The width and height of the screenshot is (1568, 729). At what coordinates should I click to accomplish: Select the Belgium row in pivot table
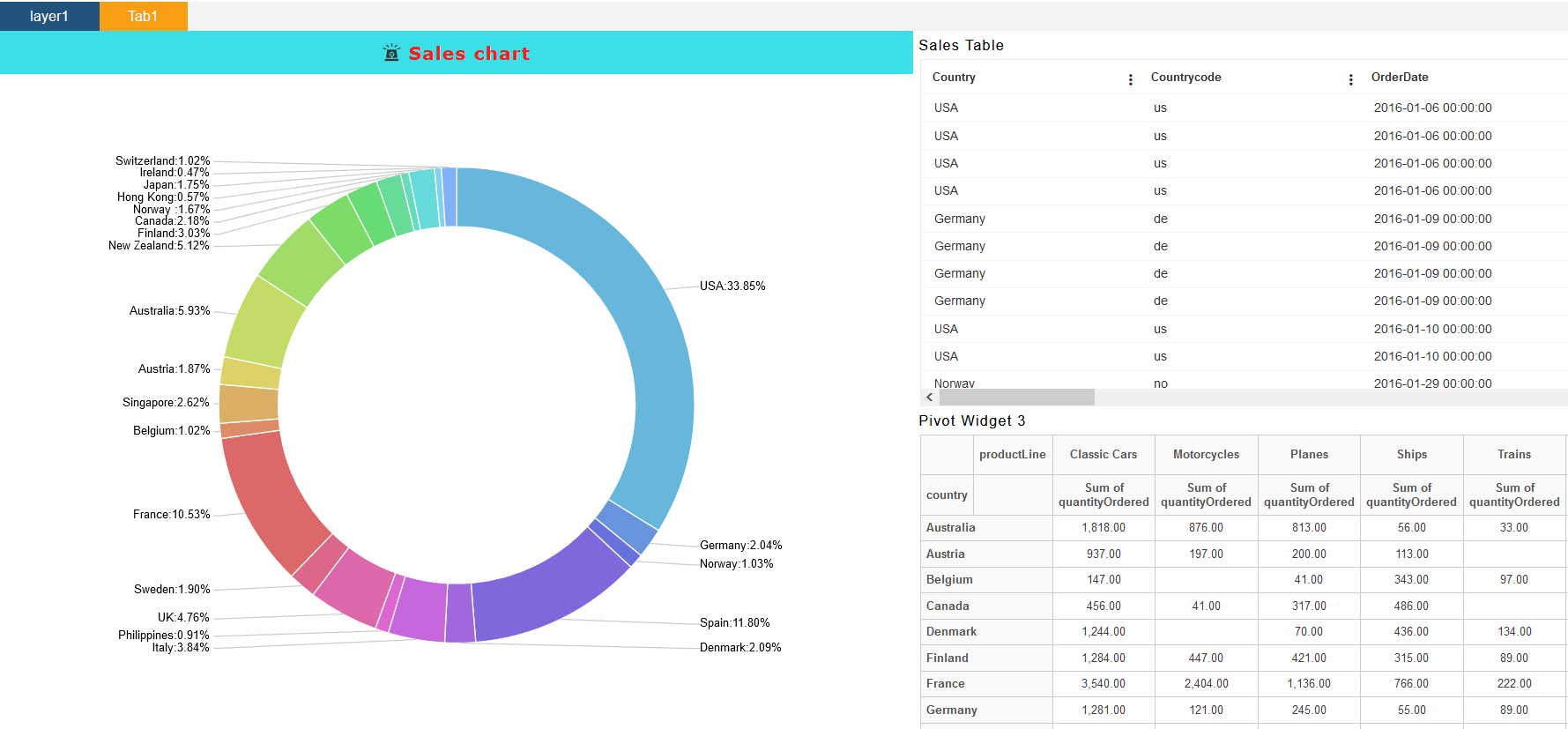[1244, 579]
